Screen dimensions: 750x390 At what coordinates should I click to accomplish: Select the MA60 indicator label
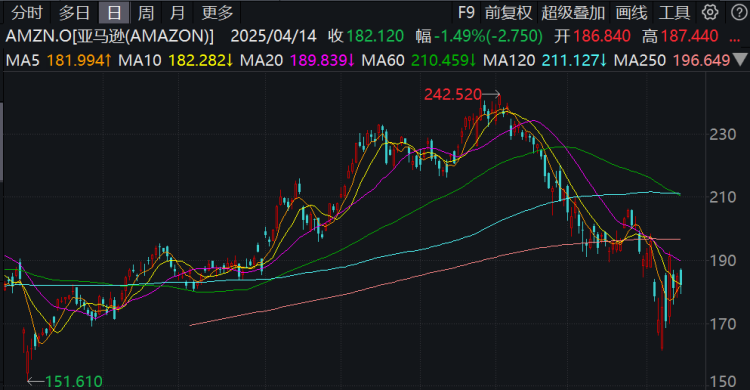point(383,60)
